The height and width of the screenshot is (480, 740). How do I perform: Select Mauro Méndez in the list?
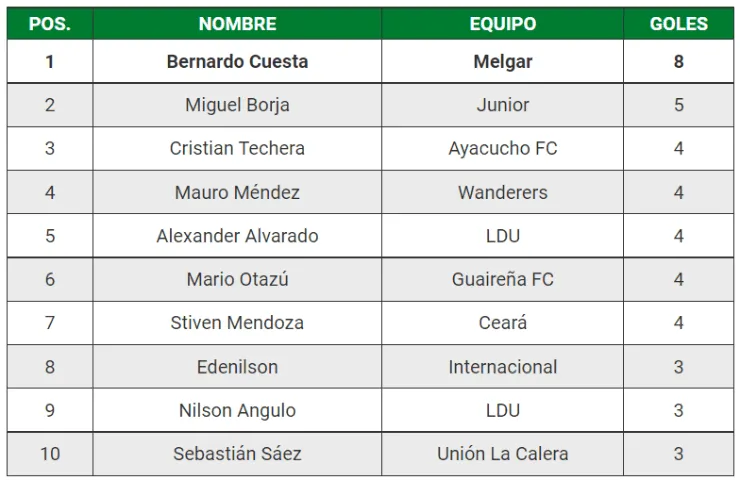coord(237,192)
